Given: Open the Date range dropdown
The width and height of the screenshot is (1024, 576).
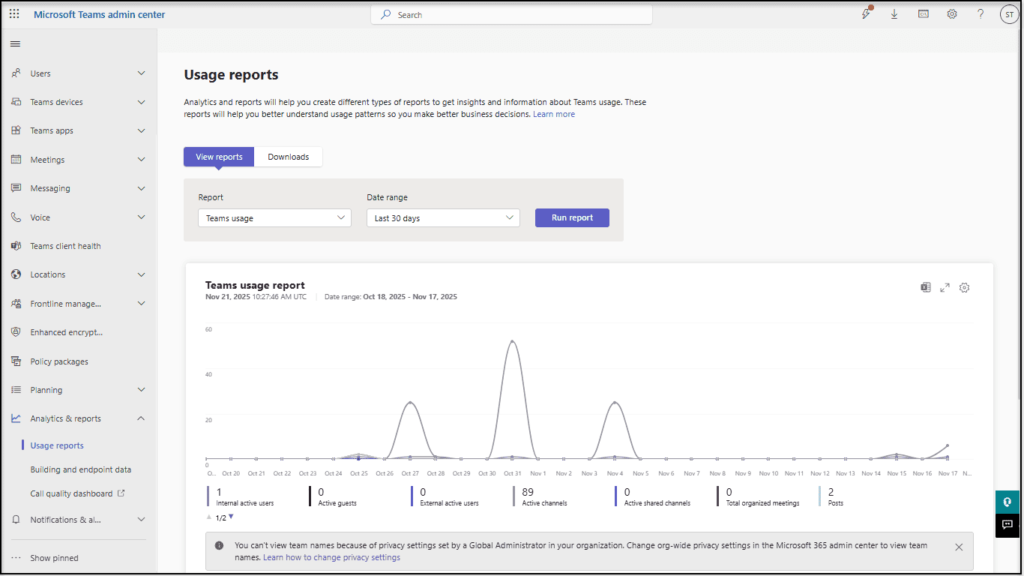Looking at the screenshot, I should point(442,217).
